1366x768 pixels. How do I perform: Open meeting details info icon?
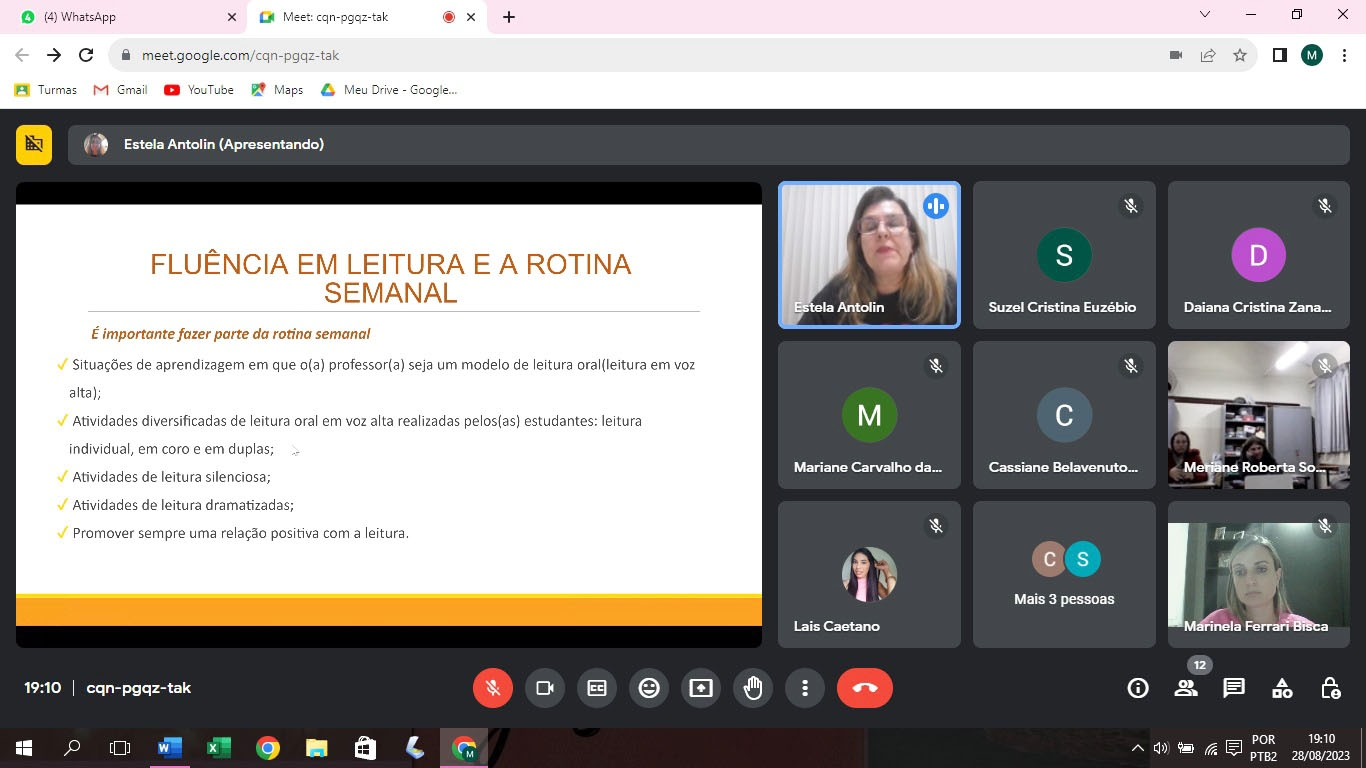point(1138,688)
